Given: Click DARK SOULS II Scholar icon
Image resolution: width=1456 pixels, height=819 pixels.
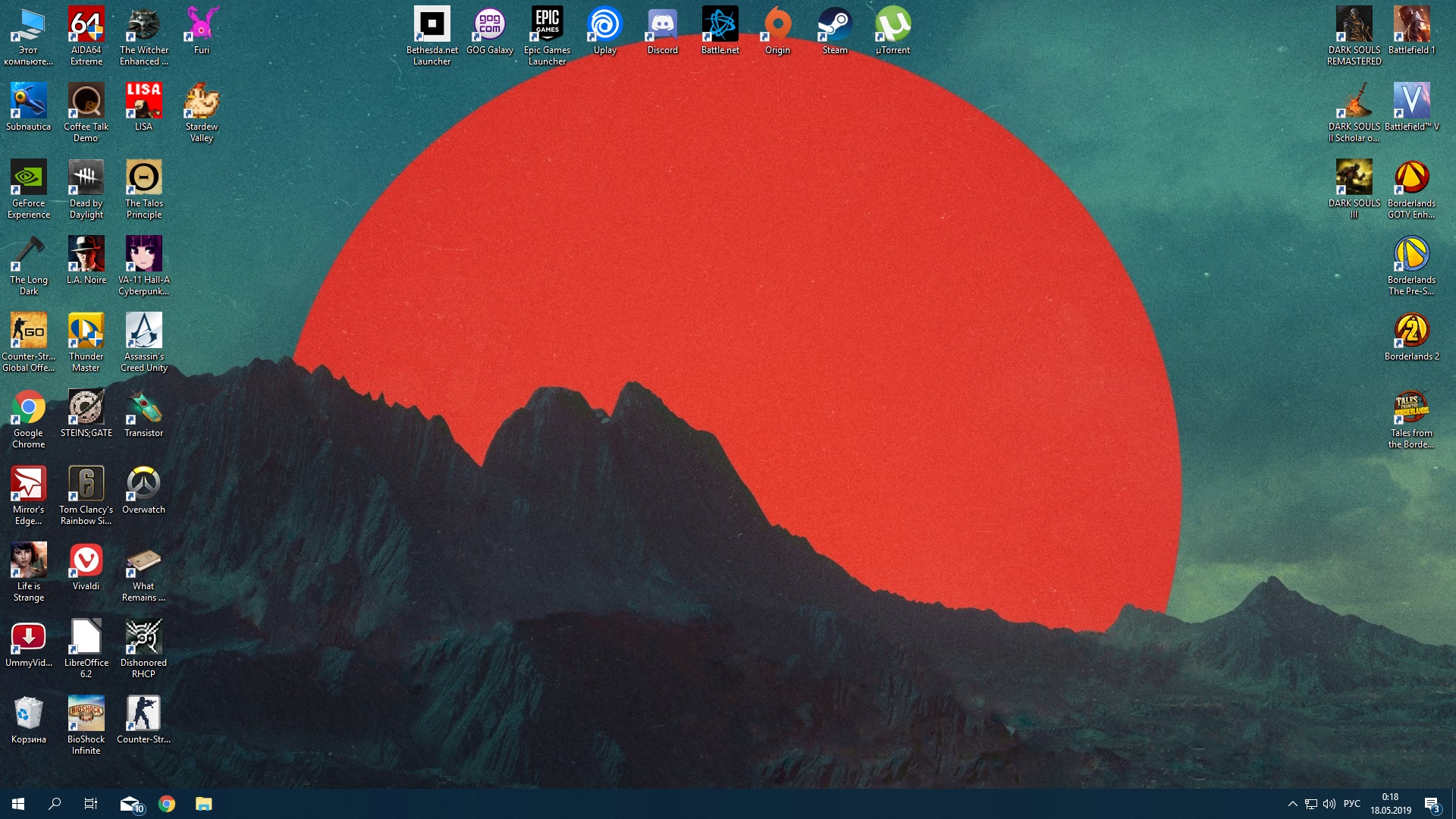Looking at the screenshot, I should [x=1354, y=113].
